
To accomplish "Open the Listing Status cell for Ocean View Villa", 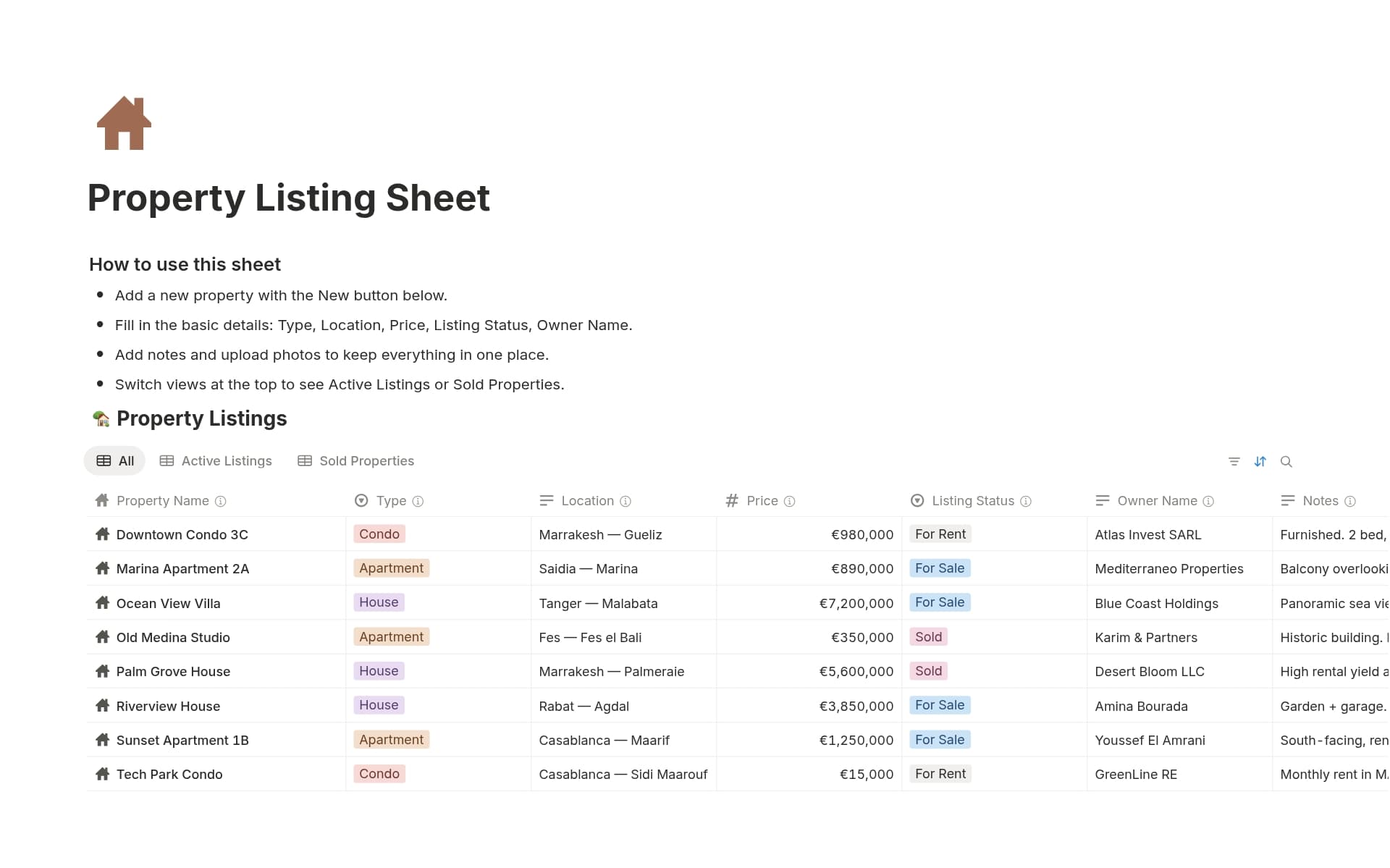I will pyautogui.click(x=939, y=602).
